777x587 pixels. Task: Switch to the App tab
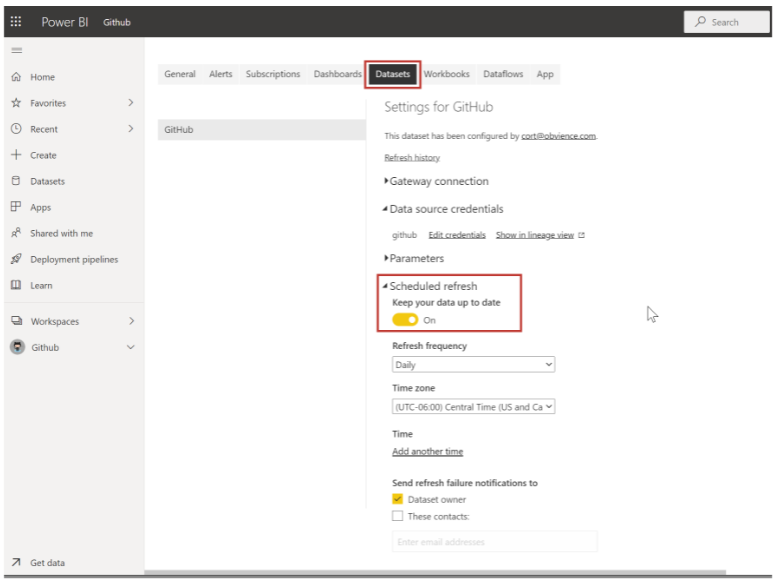545,74
